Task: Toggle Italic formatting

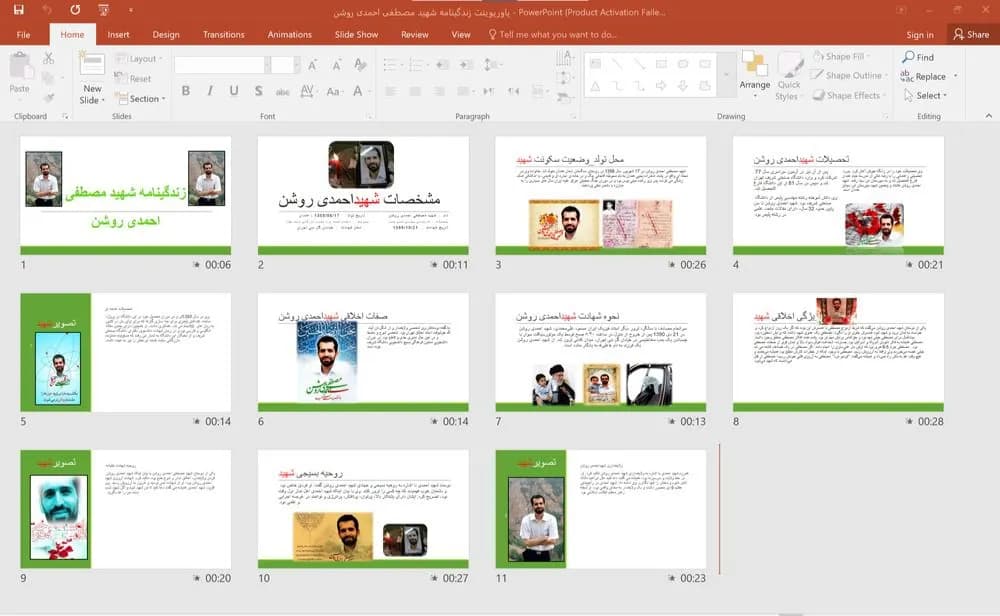Action: pyautogui.click(x=210, y=91)
